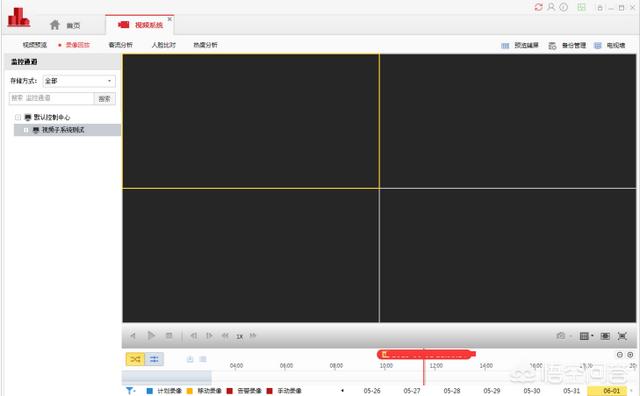Select the bottom-right video pane
The image size is (640, 396).
508,256
